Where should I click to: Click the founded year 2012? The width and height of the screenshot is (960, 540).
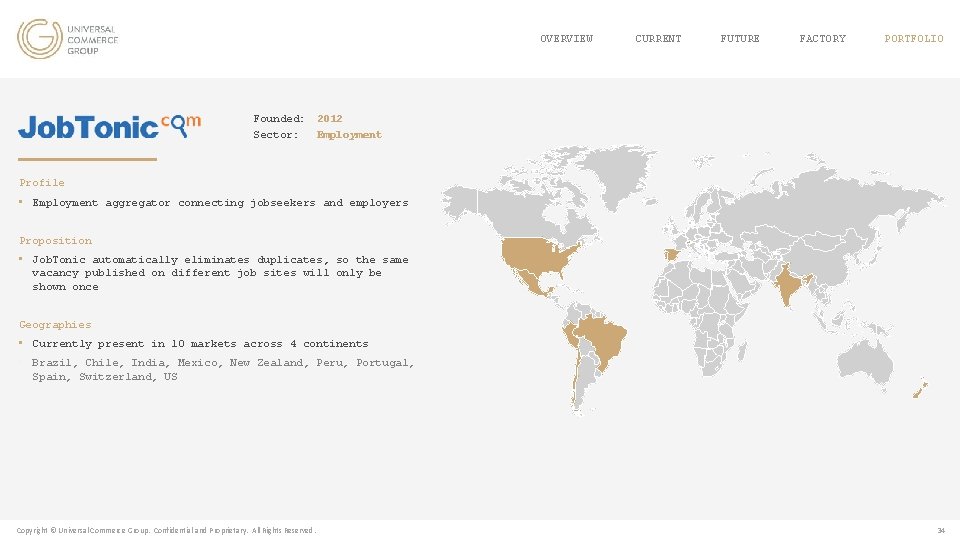tap(329, 119)
